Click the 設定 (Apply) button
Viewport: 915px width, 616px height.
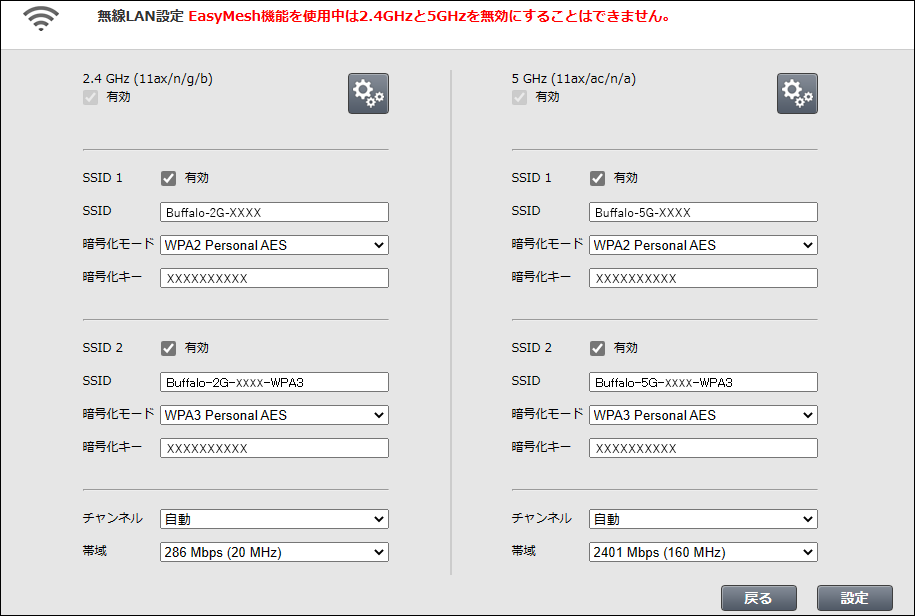[x=855, y=598]
